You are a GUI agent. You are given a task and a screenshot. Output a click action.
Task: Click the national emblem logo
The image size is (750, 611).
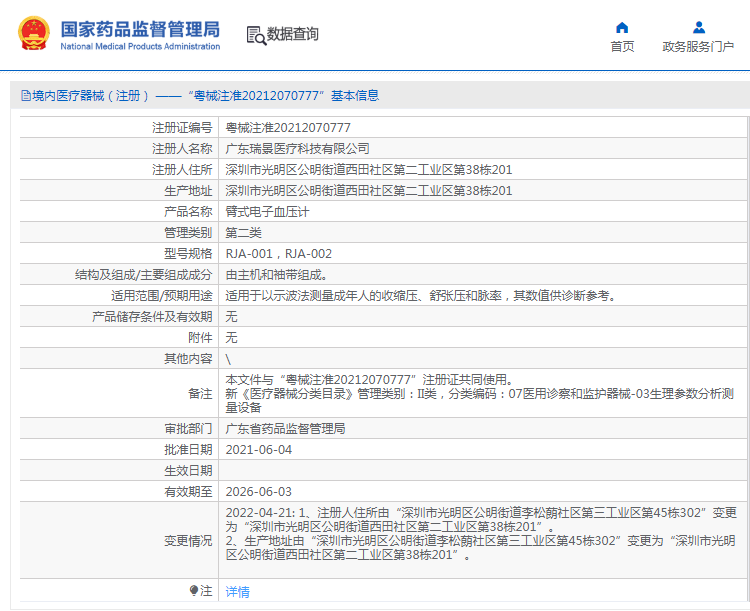34,33
